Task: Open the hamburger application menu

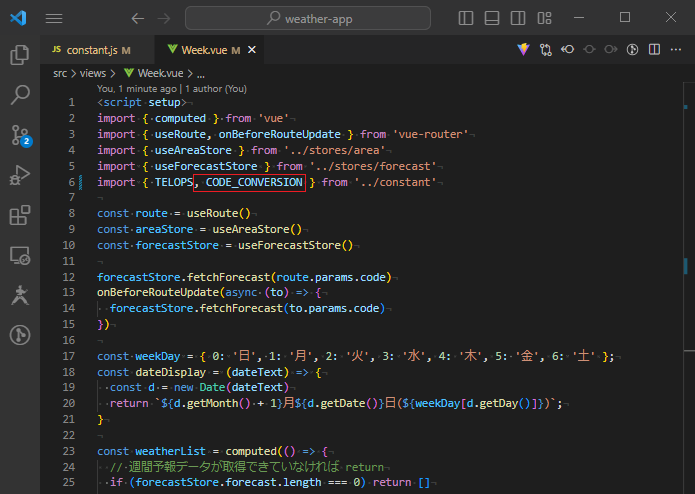Action: (54, 18)
